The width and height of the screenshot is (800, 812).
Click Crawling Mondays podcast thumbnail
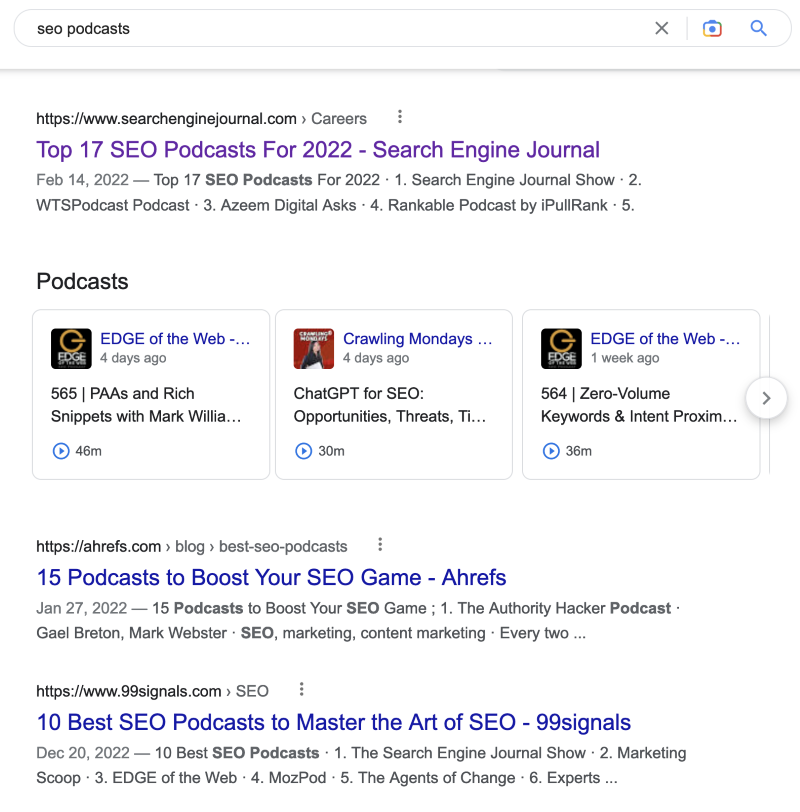coord(314,349)
